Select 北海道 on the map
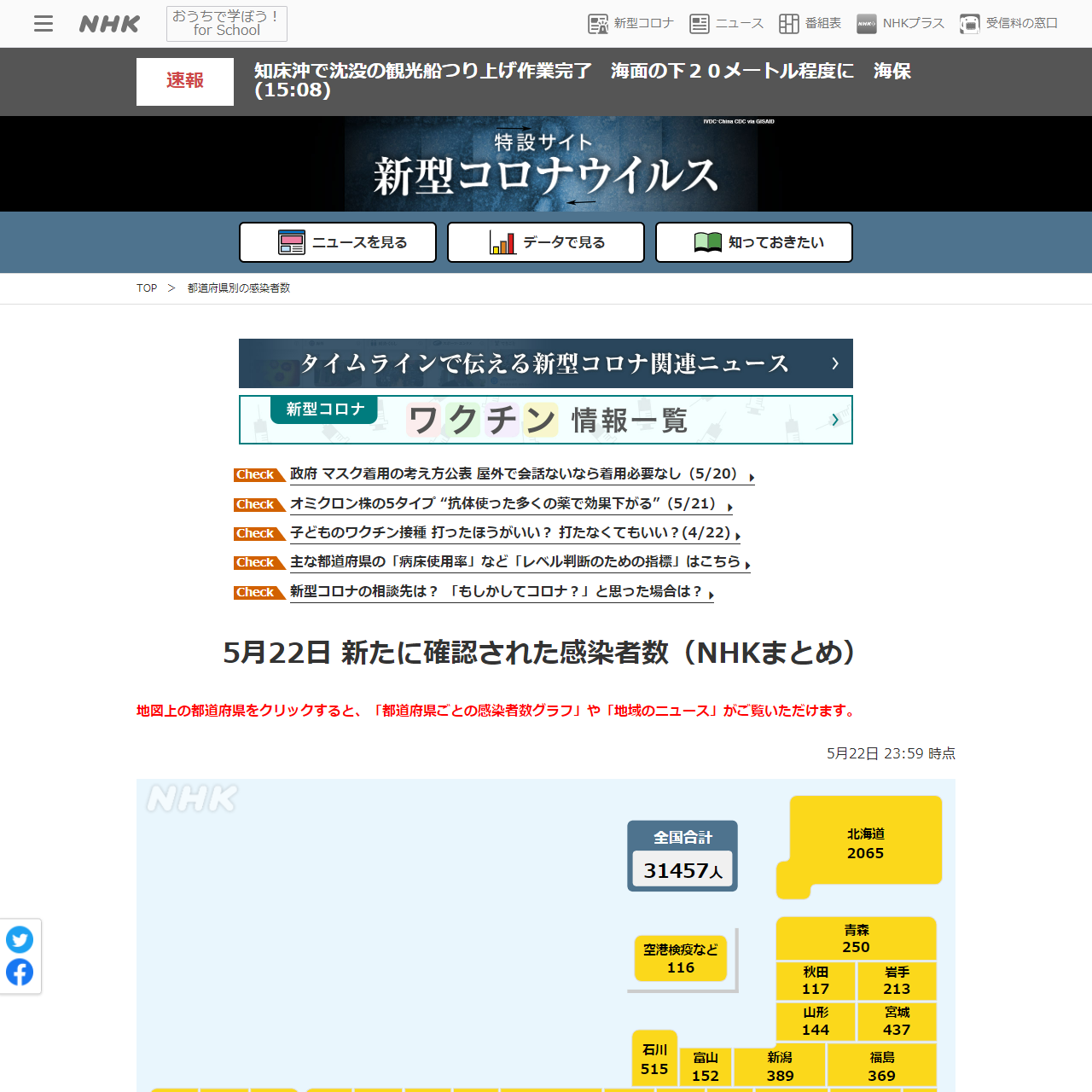This screenshot has height=1092, width=1092. [865, 844]
